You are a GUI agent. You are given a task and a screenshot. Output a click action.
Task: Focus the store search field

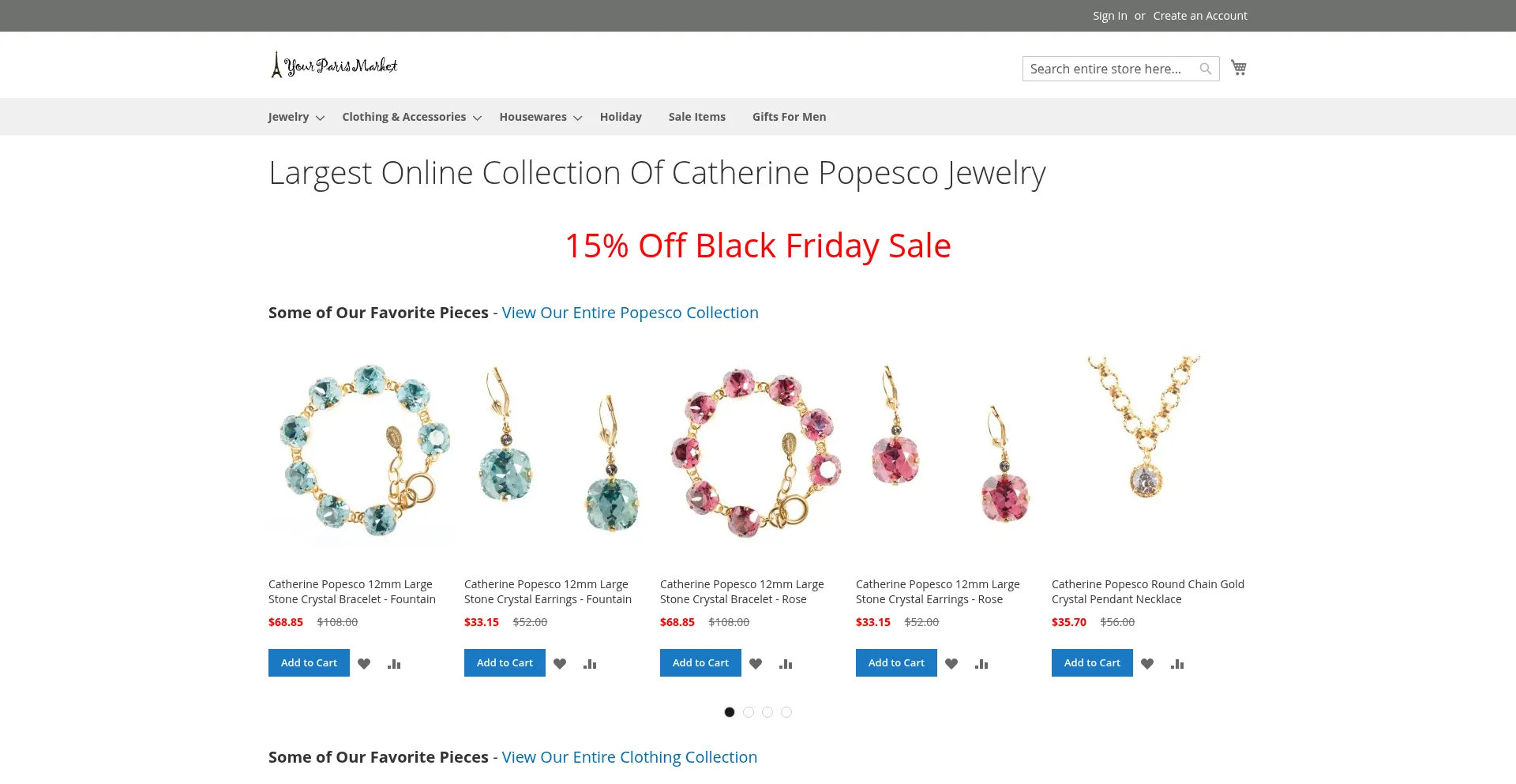1109,69
